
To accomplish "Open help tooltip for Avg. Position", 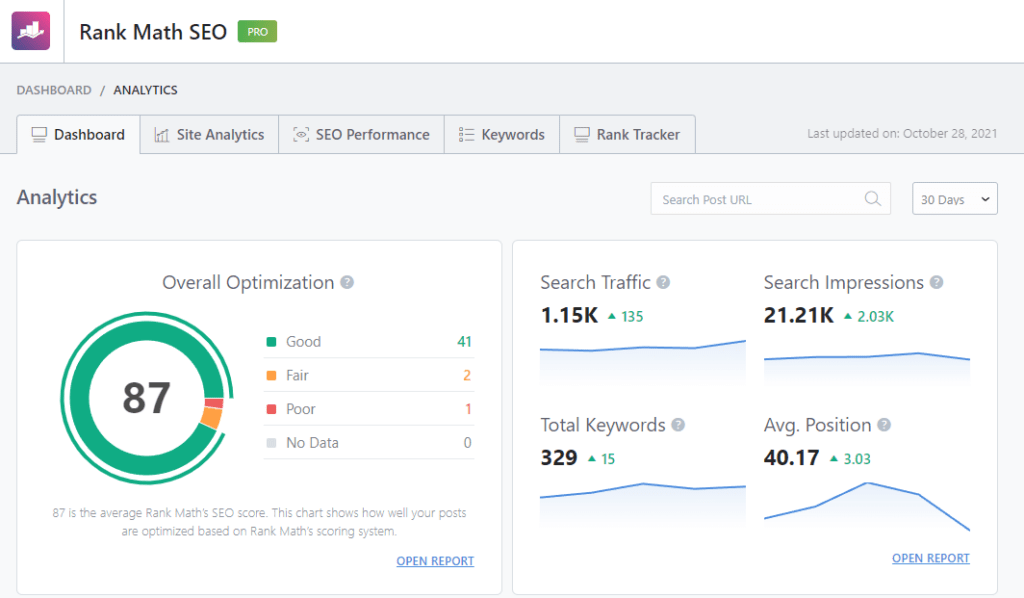I will [884, 425].
